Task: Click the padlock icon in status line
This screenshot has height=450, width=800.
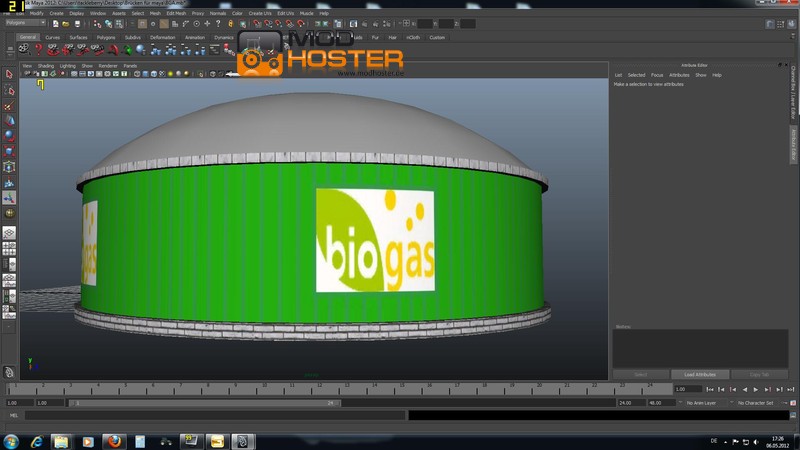Action: (x=230, y=24)
